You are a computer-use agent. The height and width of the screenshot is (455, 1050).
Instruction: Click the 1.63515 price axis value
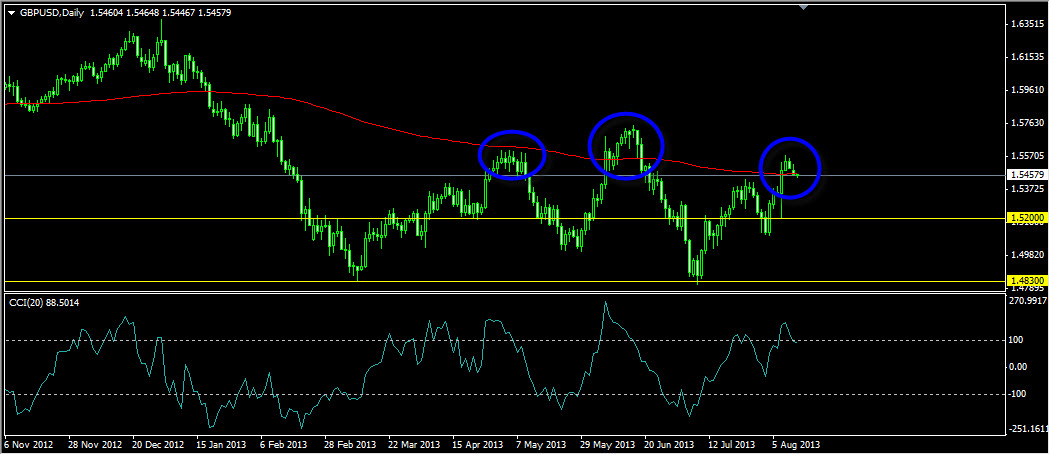[1027, 25]
